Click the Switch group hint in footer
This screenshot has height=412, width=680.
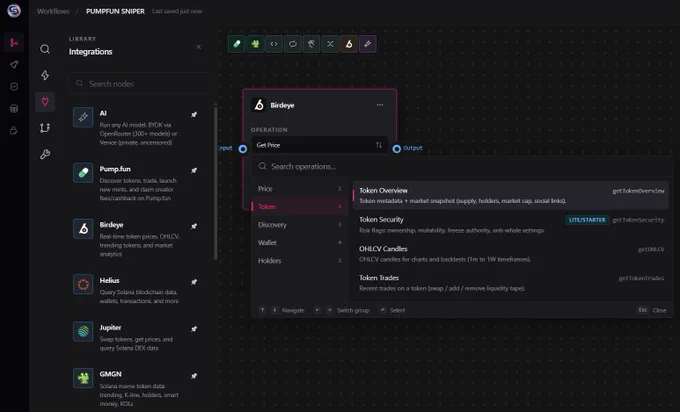pyautogui.click(x=342, y=310)
